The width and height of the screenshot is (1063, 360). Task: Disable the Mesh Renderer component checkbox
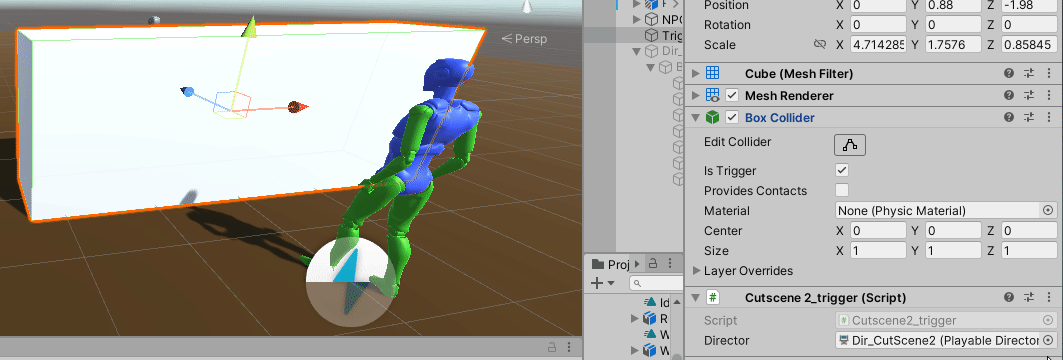732,96
